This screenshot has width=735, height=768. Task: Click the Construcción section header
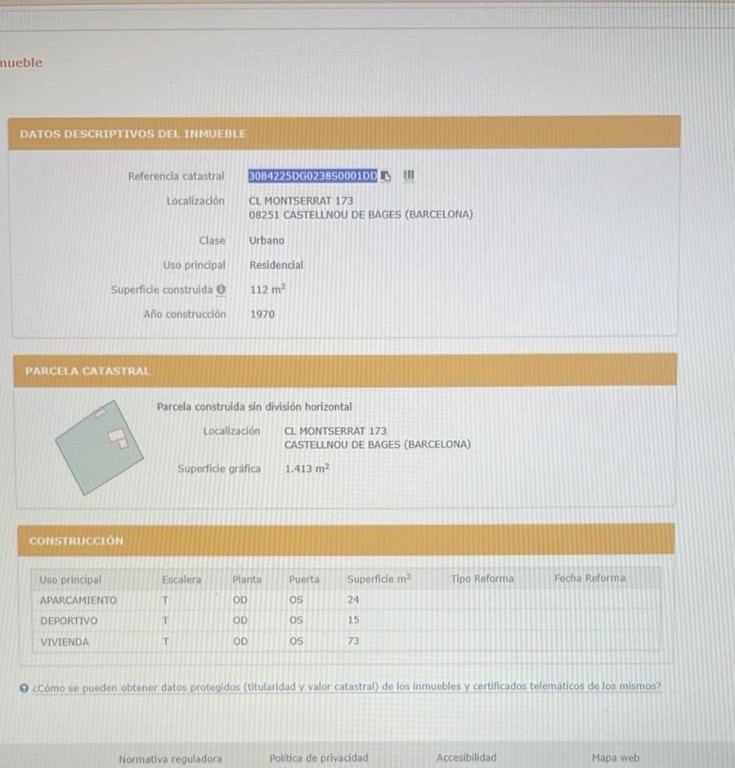[x=76, y=541]
